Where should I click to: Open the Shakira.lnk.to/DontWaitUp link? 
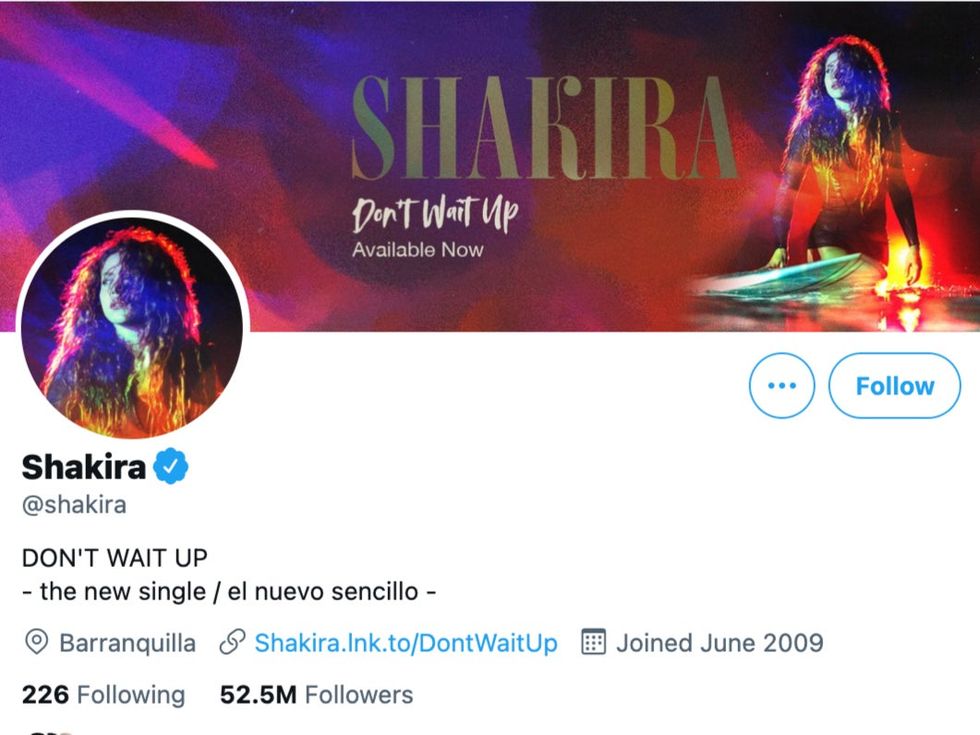(406, 642)
